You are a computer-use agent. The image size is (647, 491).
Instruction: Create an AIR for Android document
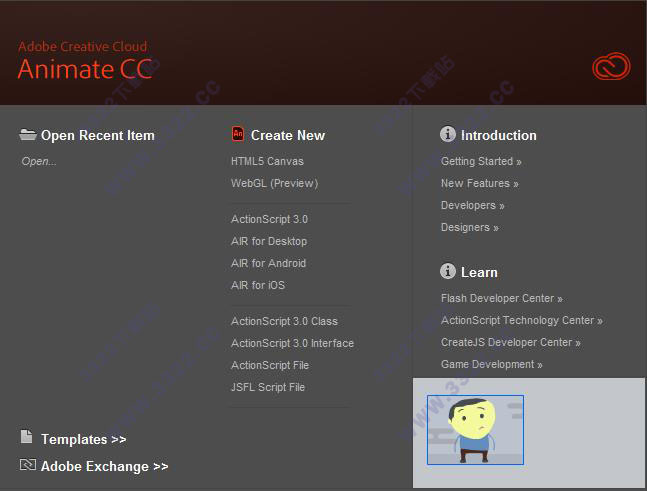pyautogui.click(x=269, y=263)
